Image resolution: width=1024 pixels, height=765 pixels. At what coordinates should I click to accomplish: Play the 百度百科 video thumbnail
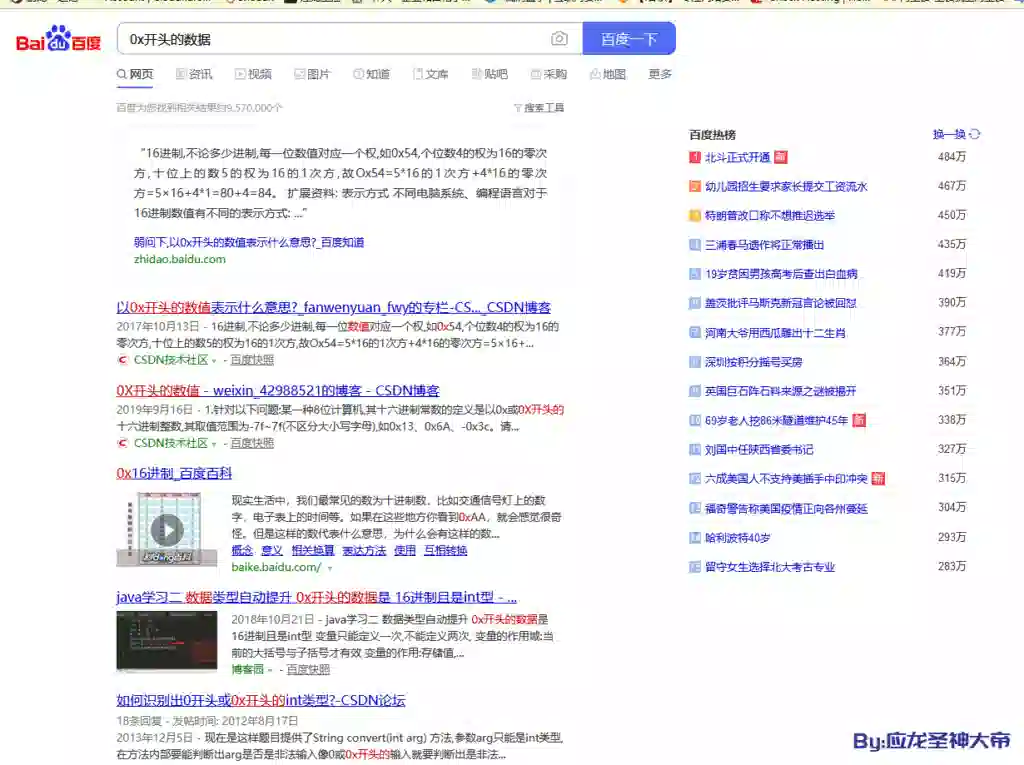click(x=167, y=529)
